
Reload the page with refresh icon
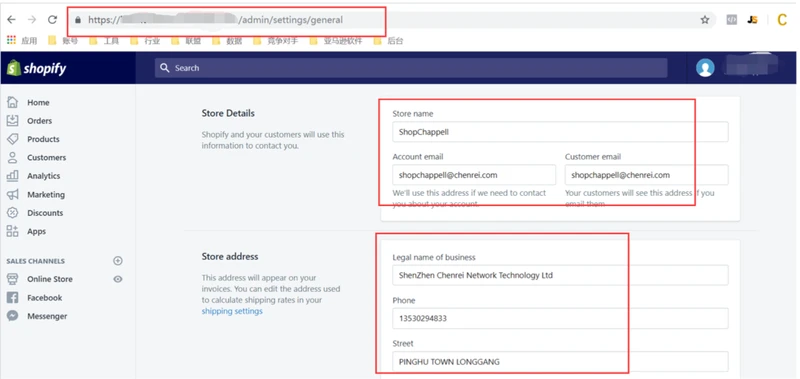point(52,20)
